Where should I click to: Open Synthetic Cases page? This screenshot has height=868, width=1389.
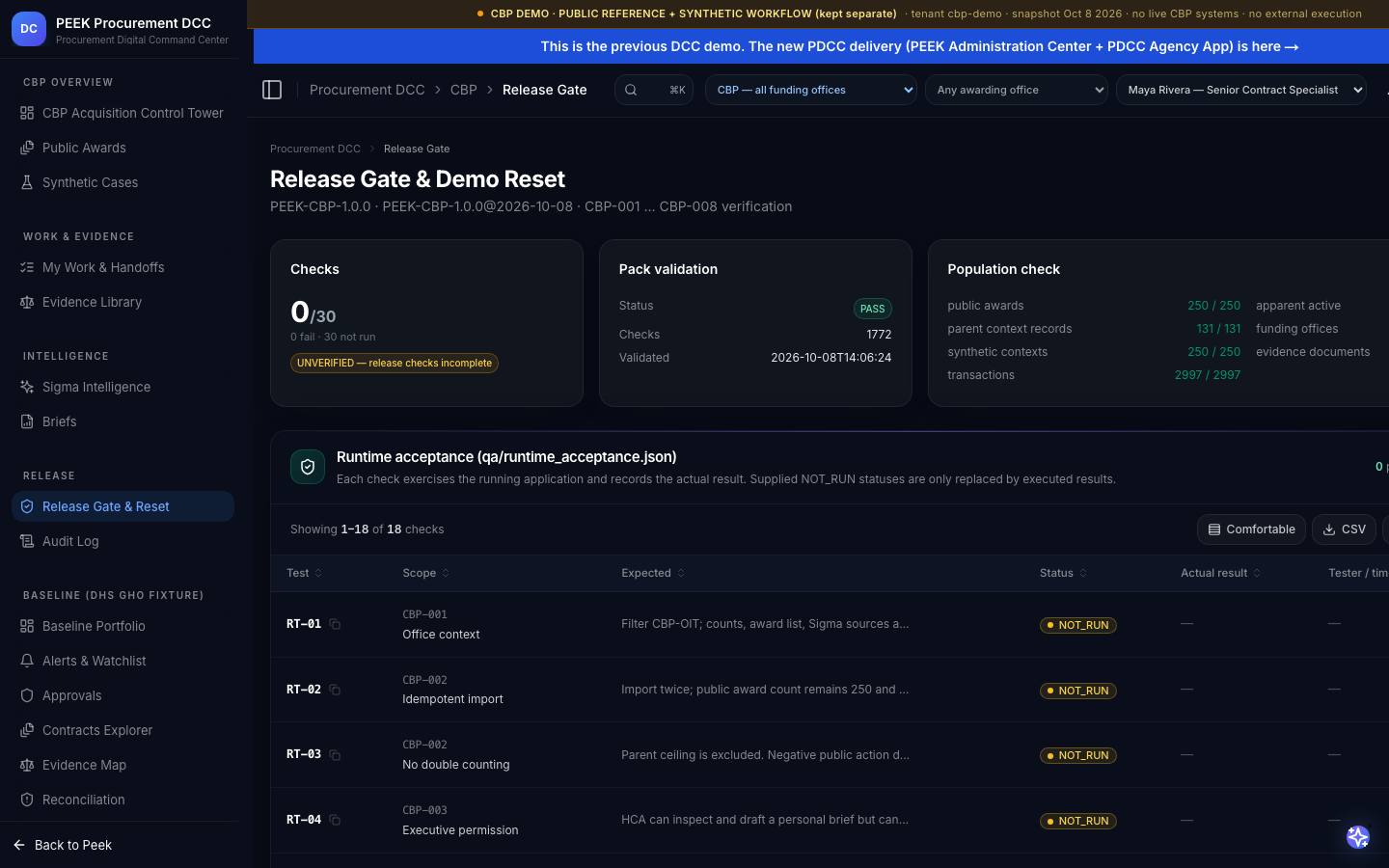tap(123, 182)
